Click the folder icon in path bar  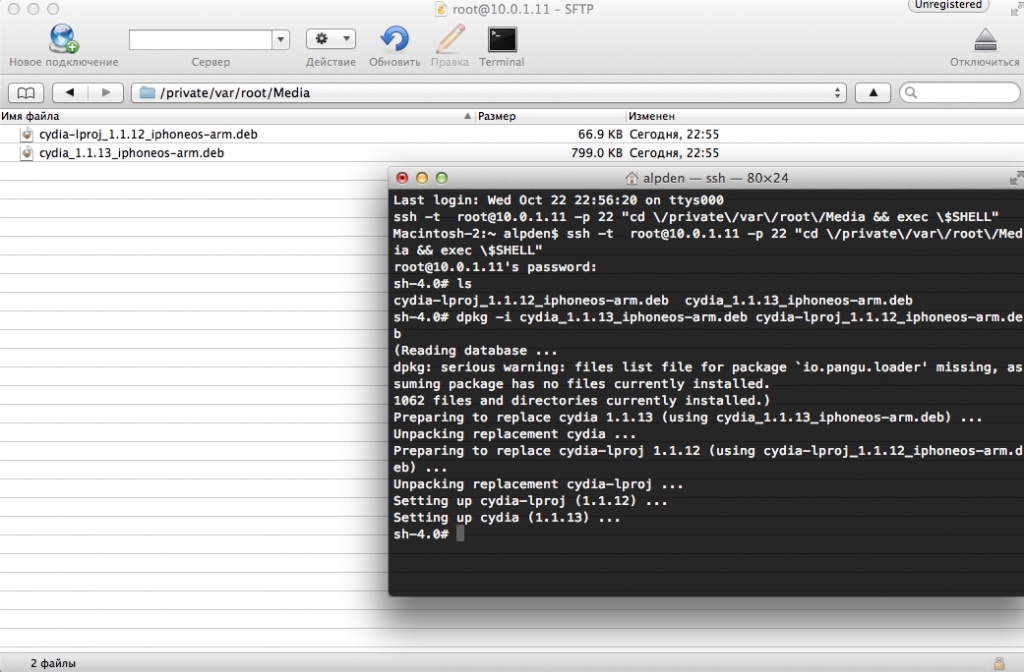click(x=148, y=93)
